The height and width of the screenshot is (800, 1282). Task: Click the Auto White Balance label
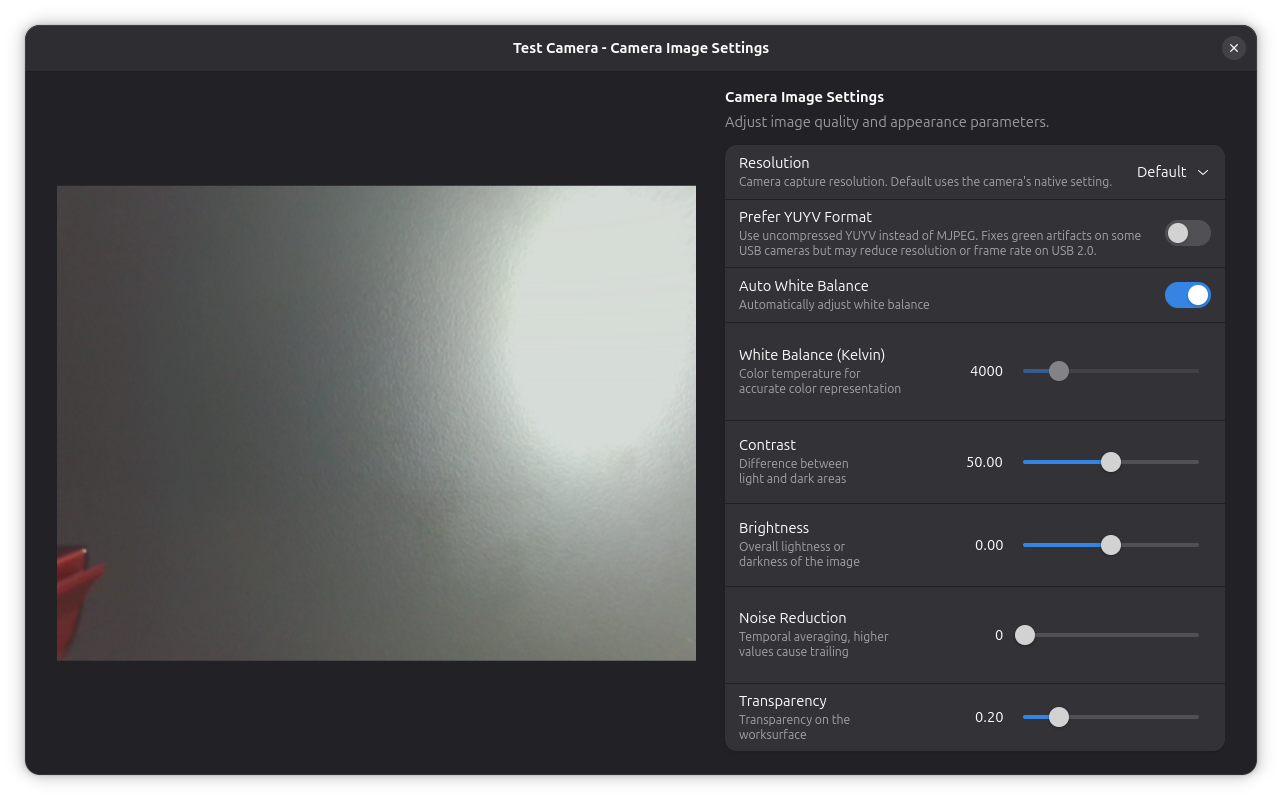coord(803,286)
